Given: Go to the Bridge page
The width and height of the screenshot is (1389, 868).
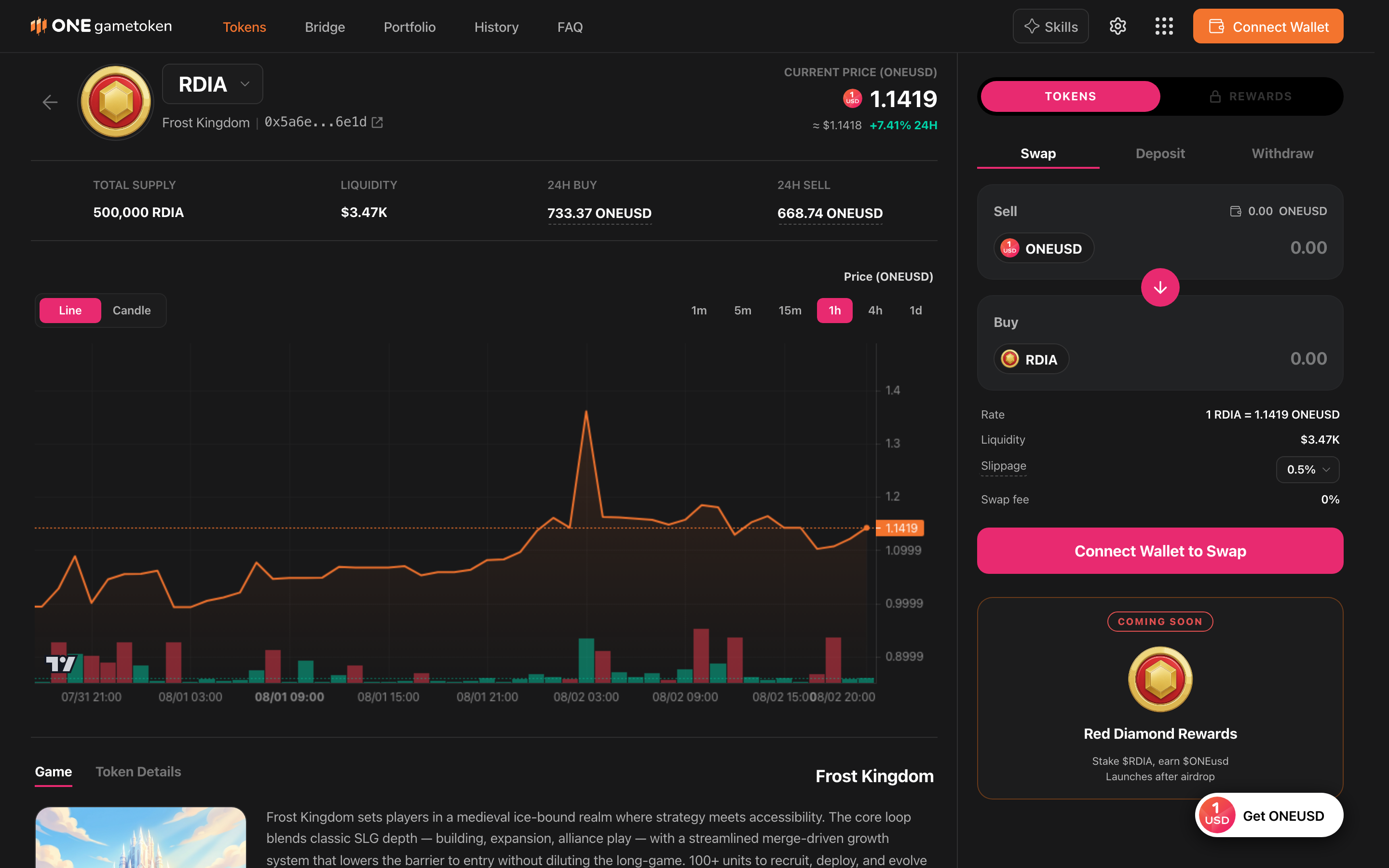Looking at the screenshot, I should click(x=325, y=27).
